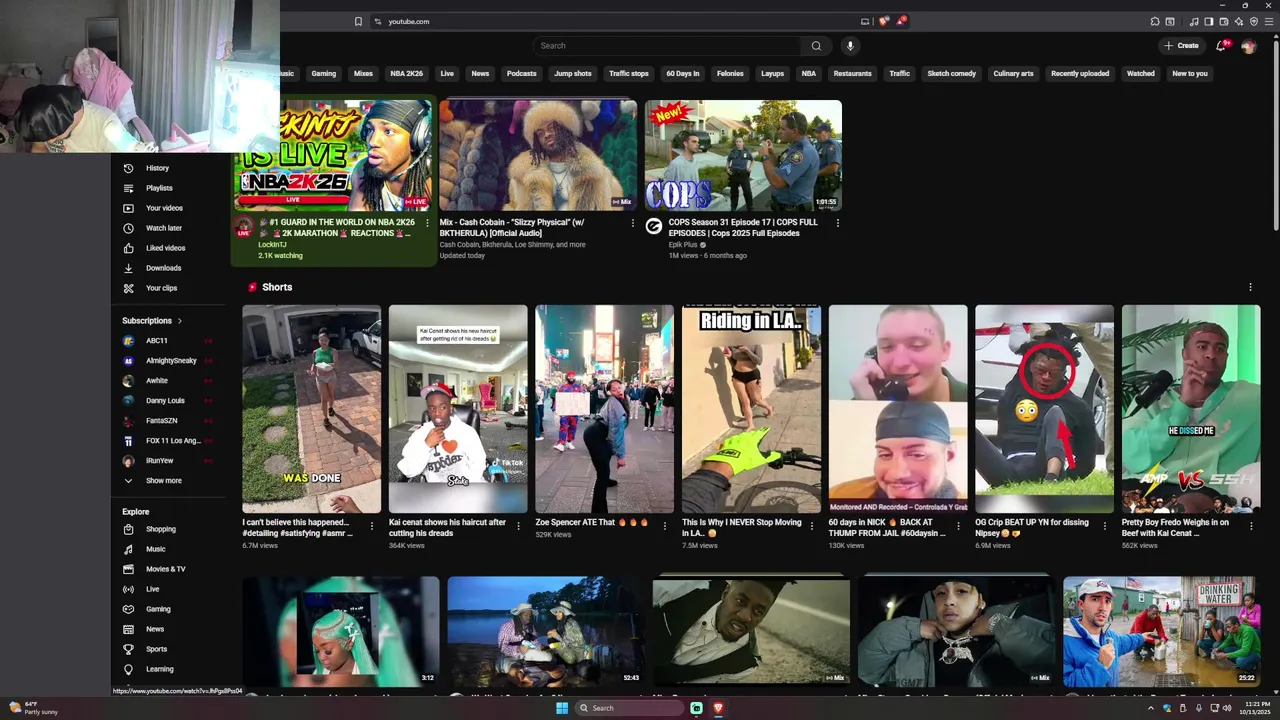1280x720 pixels.
Task: Open options for LockInTJ live video
Action: coord(427,223)
